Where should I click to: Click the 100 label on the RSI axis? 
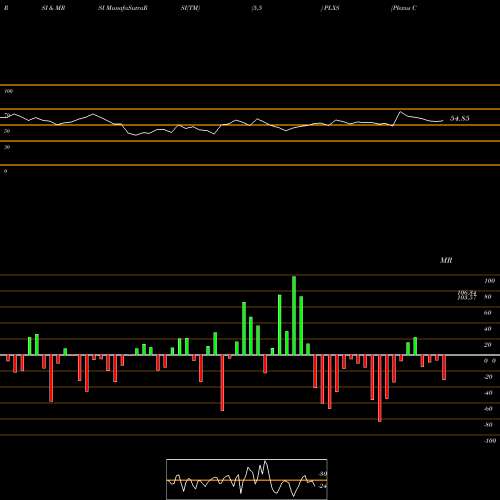pyautogui.click(x=9, y=91)
